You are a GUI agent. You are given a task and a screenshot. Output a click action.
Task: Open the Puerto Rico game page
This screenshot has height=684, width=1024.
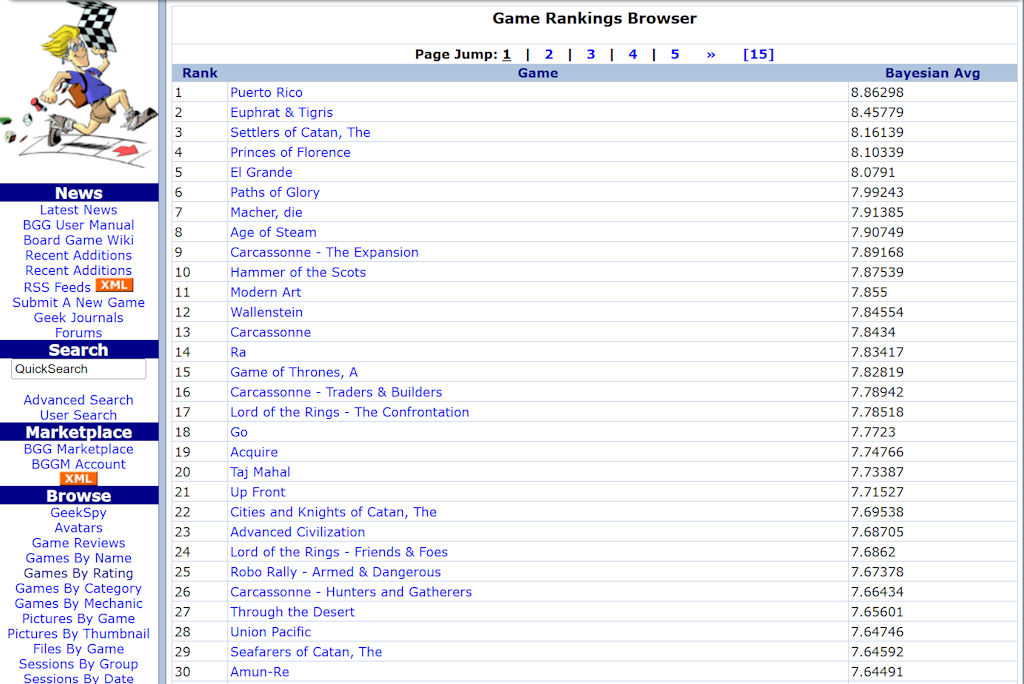pyautogui.click(x=266, y=92)
